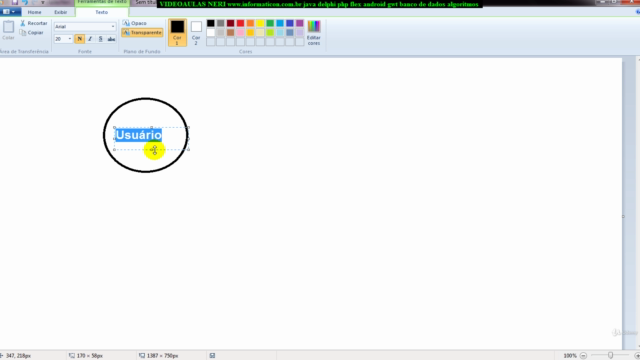
Task: Click the save icon in quick access toolbar
Action: coord(15,2)
